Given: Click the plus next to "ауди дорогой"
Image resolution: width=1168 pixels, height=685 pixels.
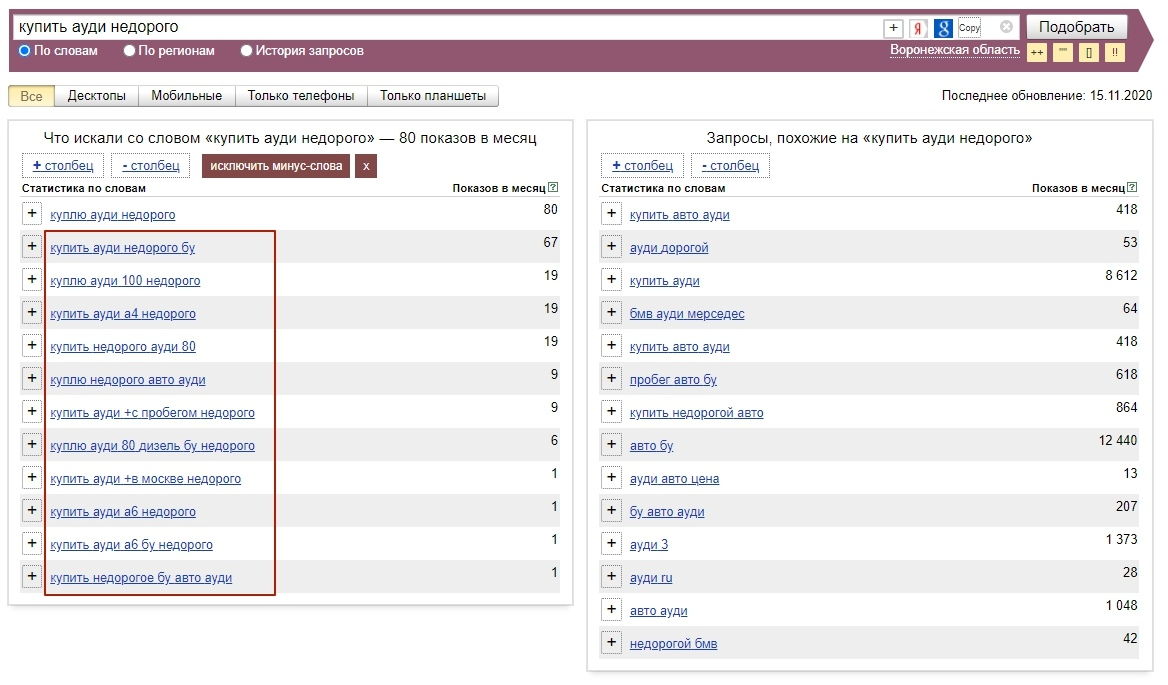Looking at the screenshot, I should pyautogui.click(x=611, y=246).
